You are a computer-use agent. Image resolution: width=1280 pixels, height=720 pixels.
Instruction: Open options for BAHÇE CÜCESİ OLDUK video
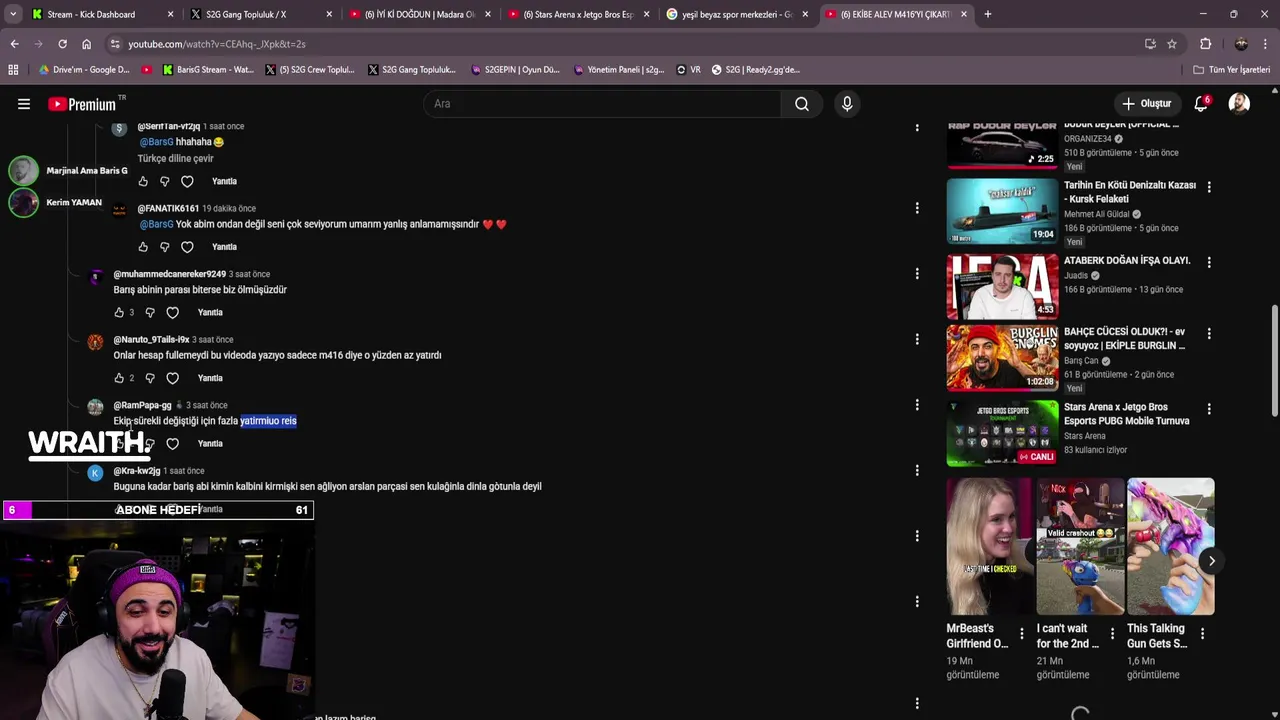click(1209, 333)
